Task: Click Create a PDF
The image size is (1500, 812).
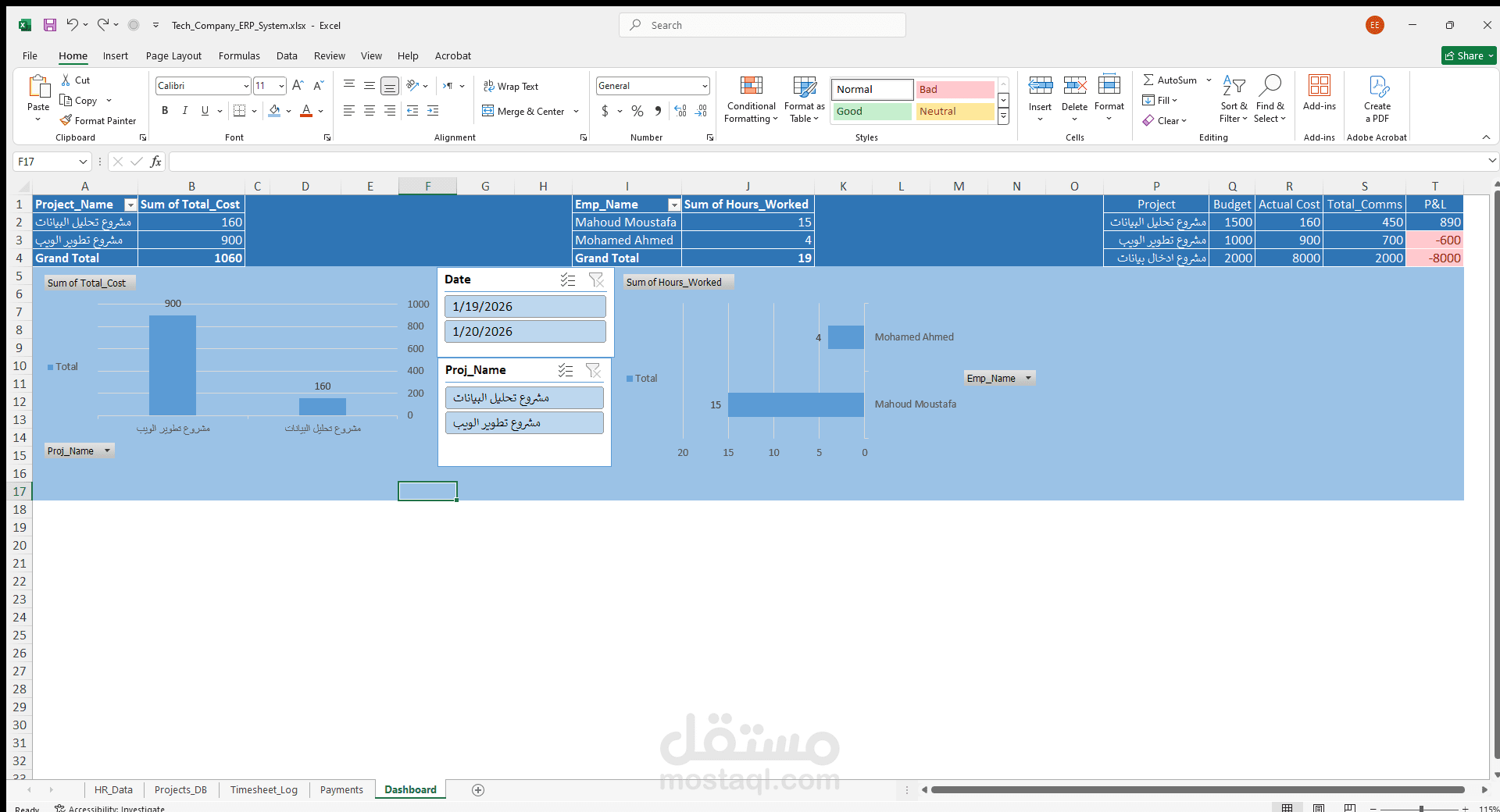Action: (1377, 99)
